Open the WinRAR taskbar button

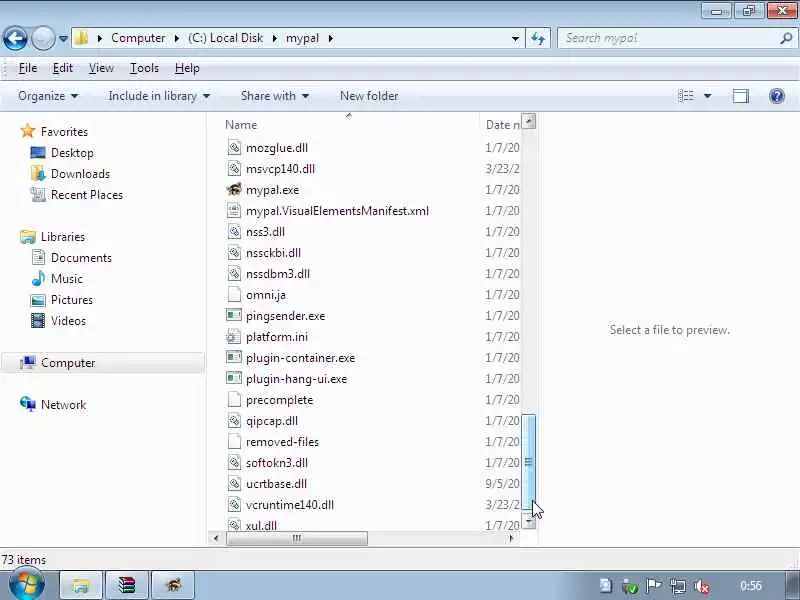127,585
